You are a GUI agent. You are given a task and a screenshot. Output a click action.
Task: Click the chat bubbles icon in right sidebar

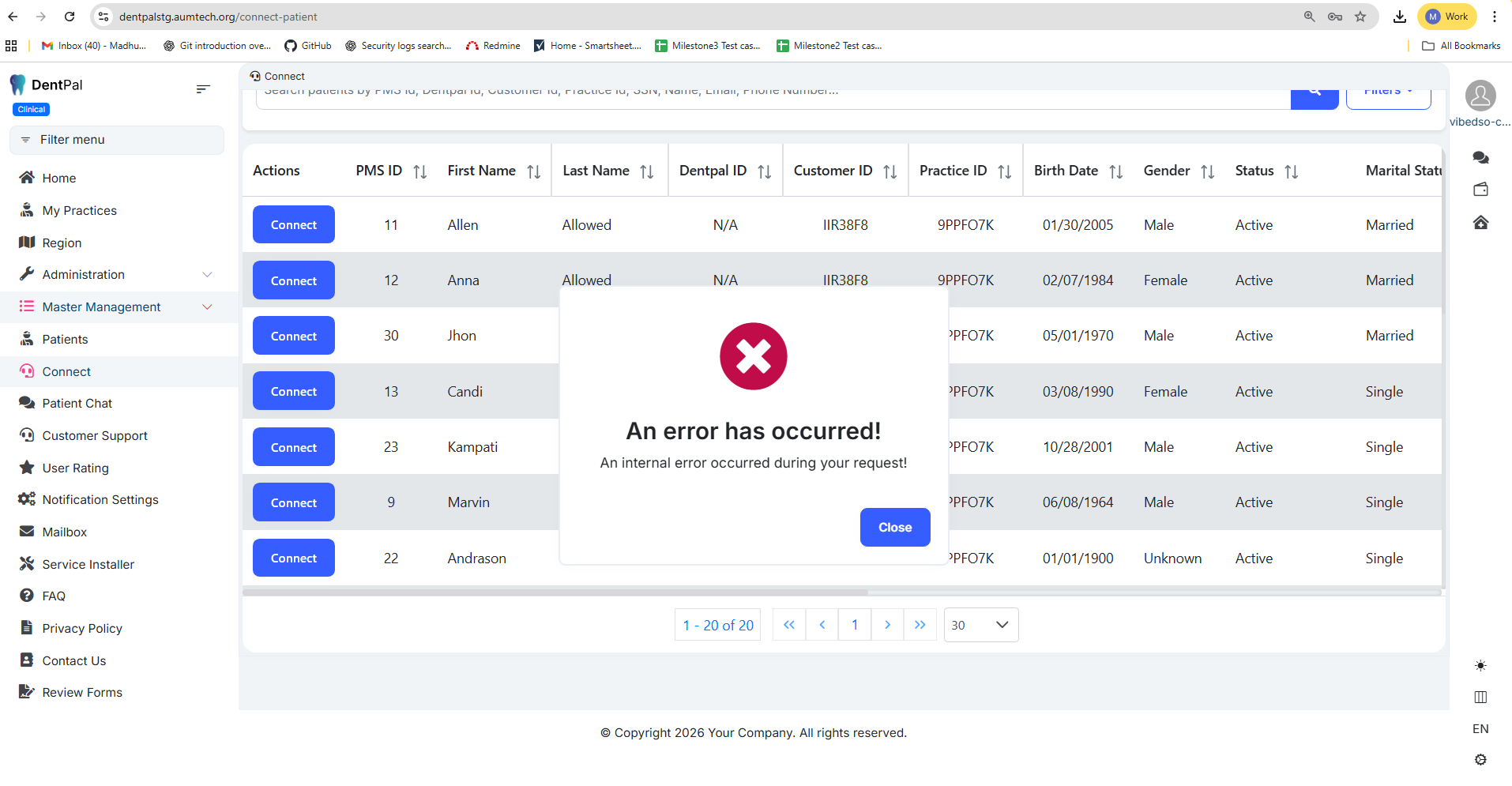[1480, 158]
